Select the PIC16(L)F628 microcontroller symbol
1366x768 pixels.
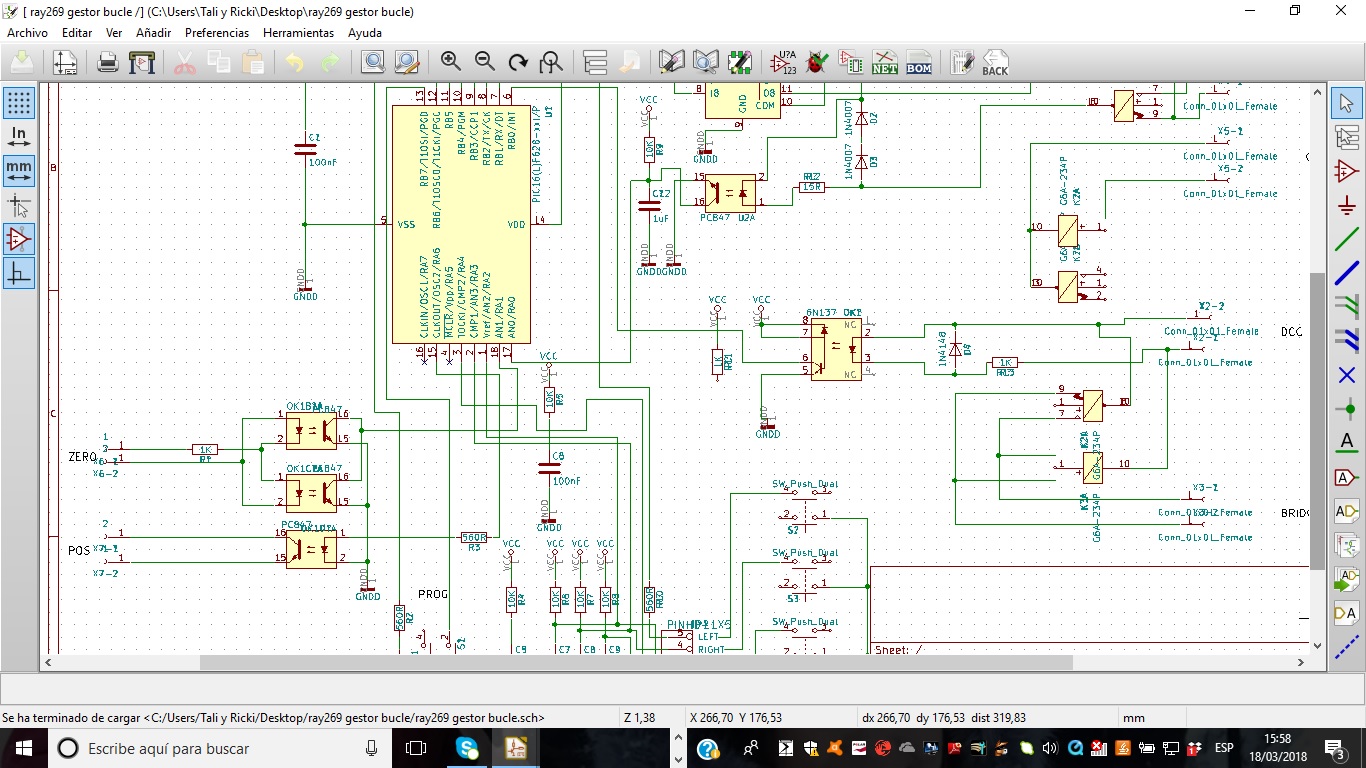tap(459, 223)
